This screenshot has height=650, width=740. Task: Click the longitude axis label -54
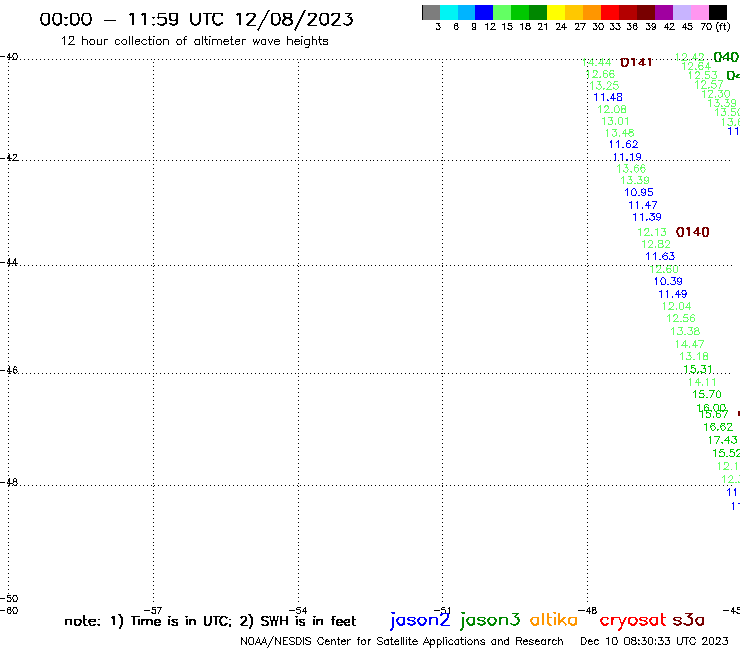(x=298, y=610)
